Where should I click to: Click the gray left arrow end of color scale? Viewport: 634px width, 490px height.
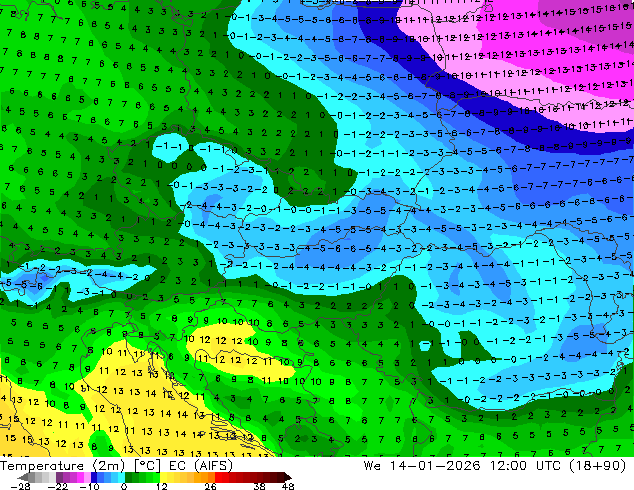[22, 477]
